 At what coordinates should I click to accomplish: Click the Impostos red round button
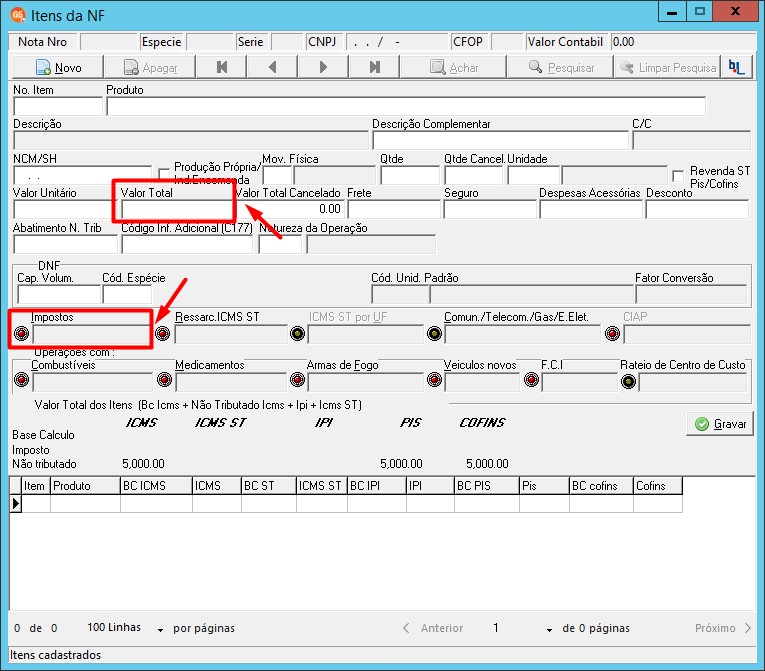[x=21, y=334]
